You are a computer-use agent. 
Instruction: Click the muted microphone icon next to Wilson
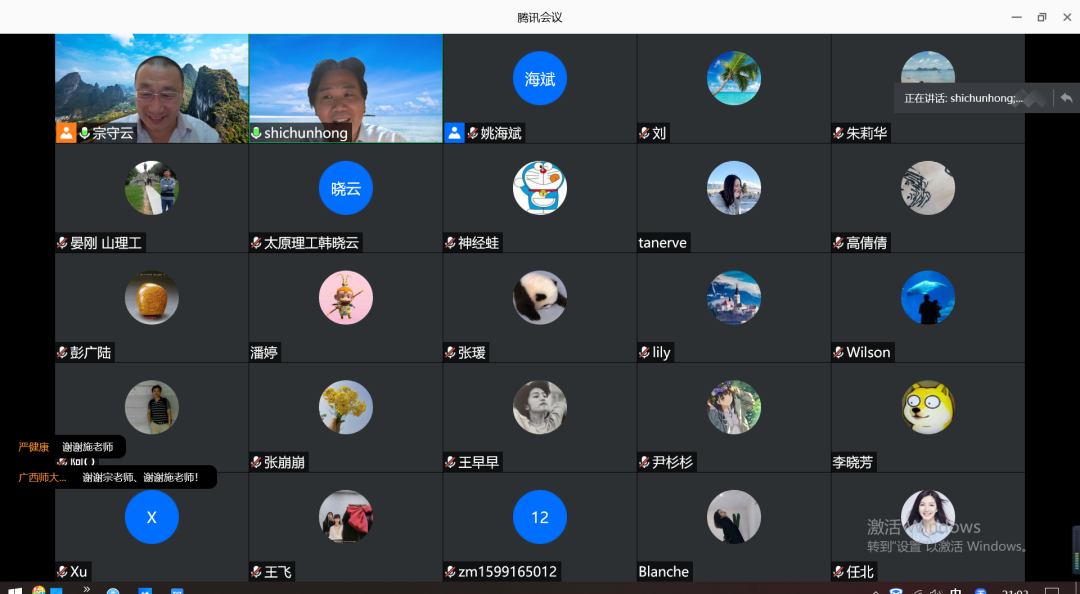(838, 352)
